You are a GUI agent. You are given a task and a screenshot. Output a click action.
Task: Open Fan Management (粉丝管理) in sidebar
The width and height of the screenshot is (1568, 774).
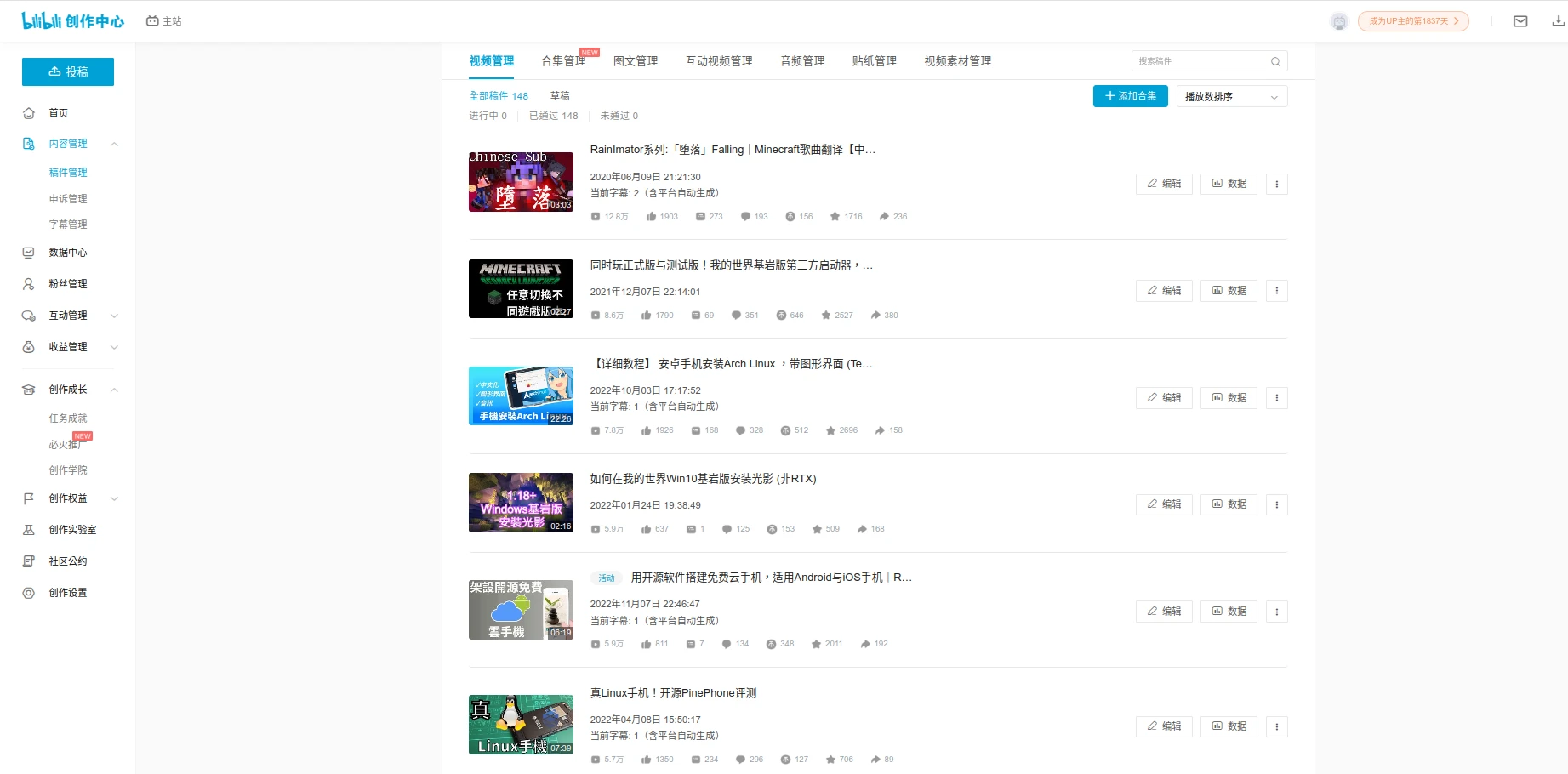coord(68,284)
